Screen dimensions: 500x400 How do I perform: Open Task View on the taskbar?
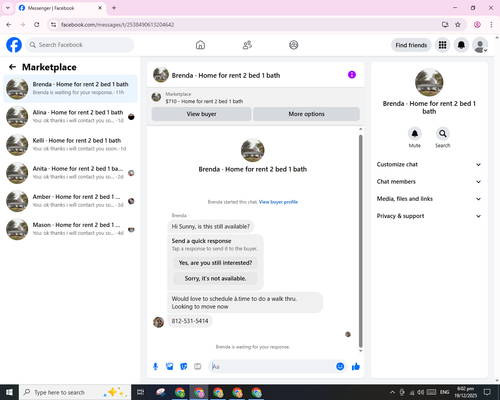pos(141,392)
